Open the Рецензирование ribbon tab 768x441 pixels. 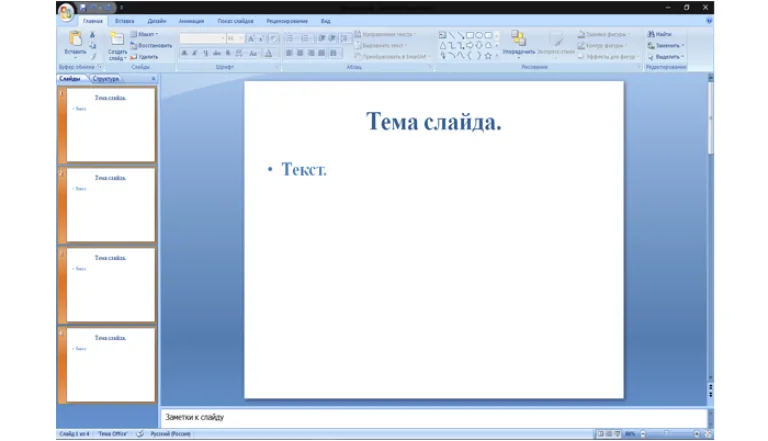coord(287,21)
